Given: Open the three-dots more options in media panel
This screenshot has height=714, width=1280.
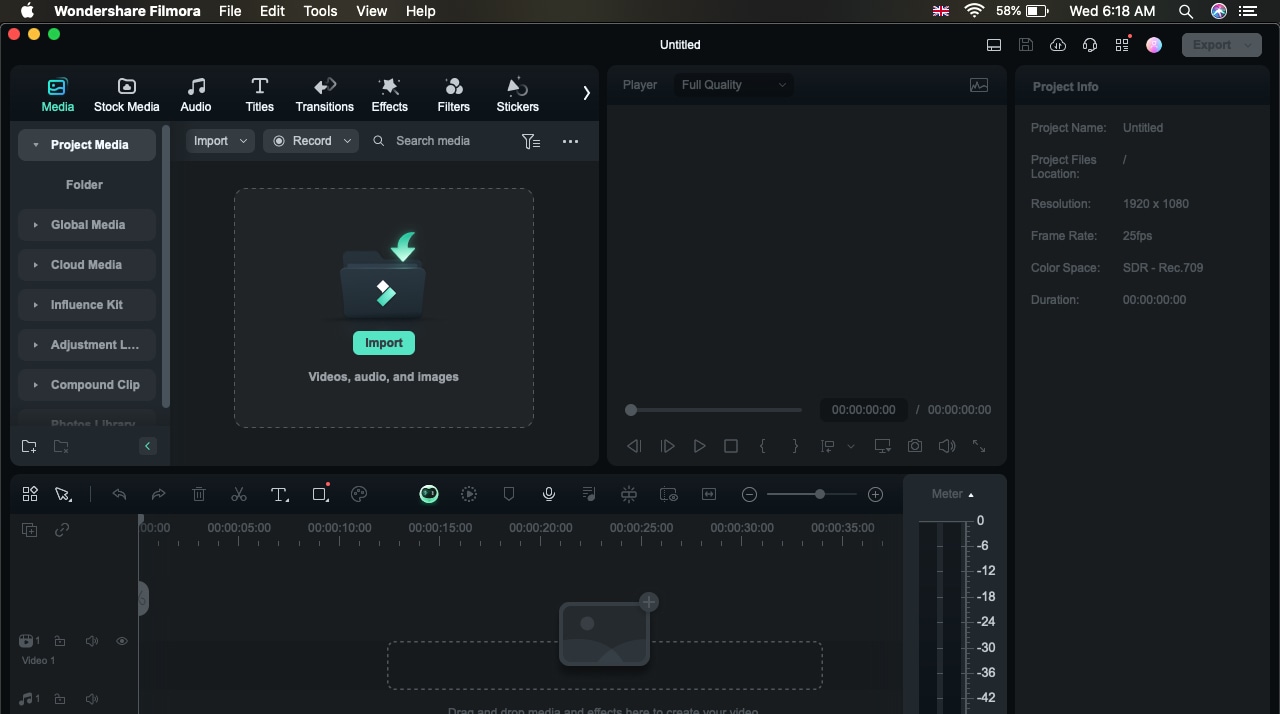Looking at the screenshot, I should tap(571, 141).
